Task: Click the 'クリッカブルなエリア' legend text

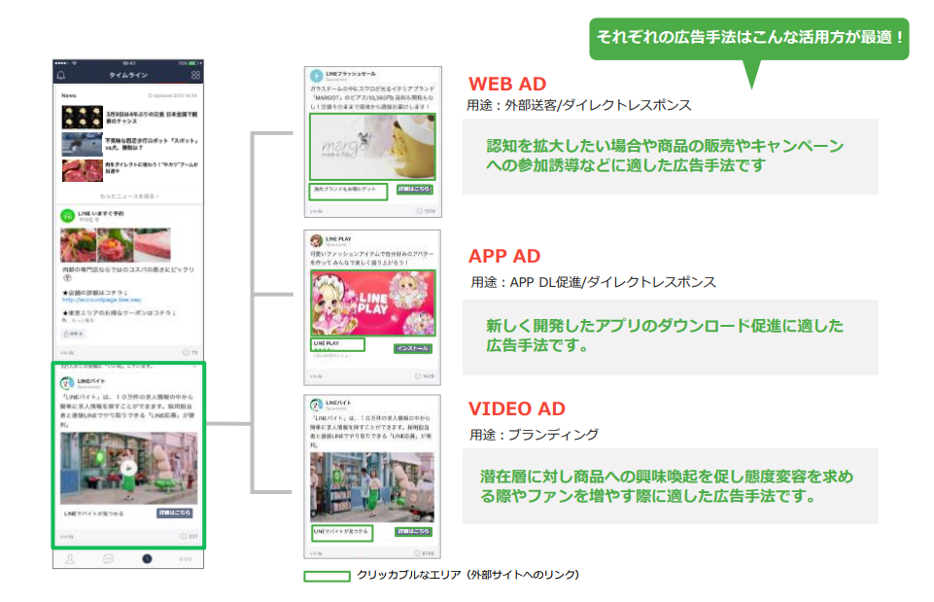Action: tap(468, 575)
